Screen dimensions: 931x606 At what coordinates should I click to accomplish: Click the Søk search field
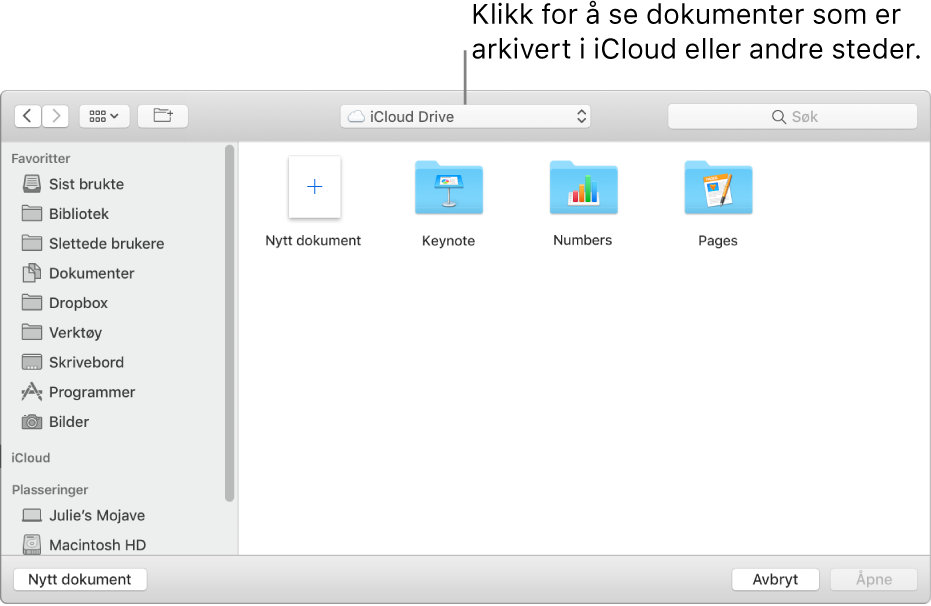click(793, 116)
